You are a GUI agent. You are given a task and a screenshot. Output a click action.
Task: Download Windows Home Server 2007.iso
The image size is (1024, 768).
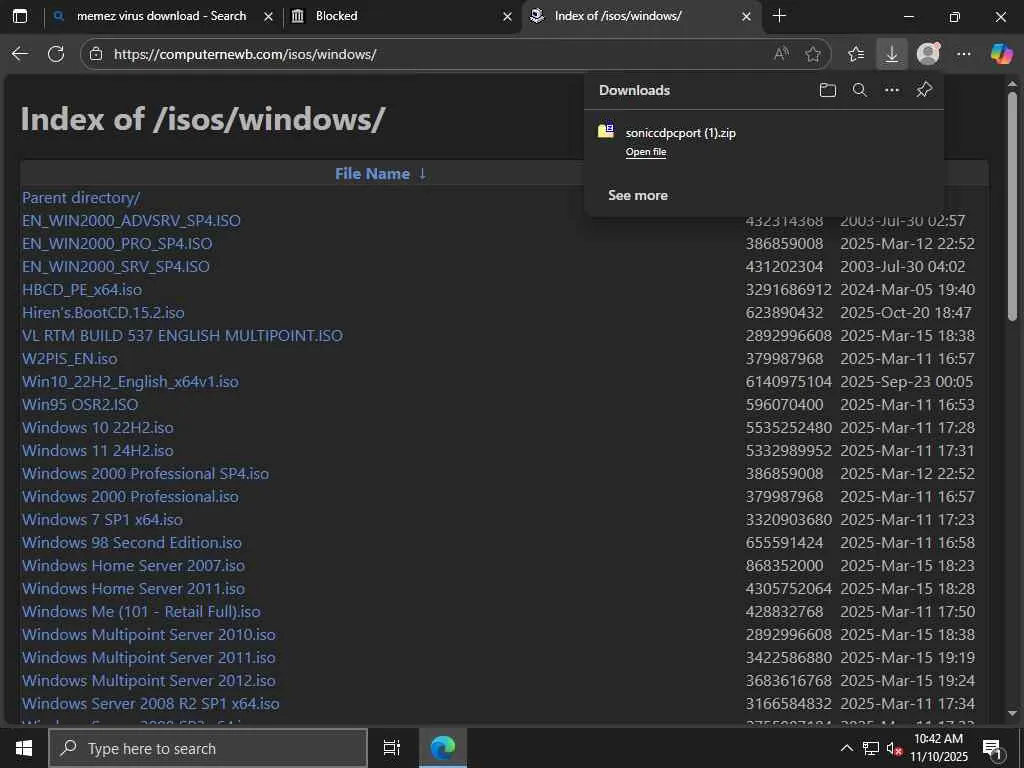coord(133,566)
